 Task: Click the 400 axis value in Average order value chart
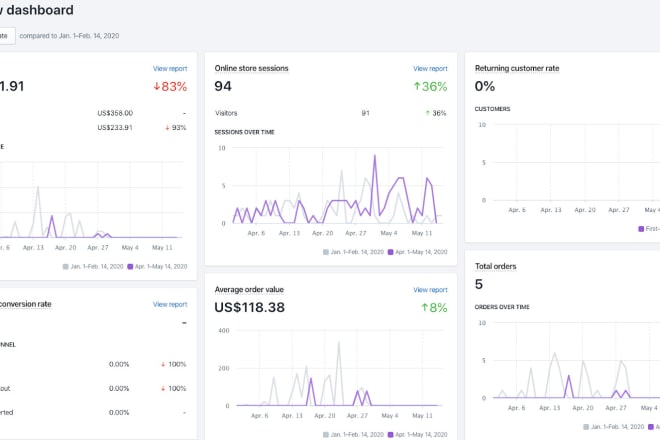(224, 331)
